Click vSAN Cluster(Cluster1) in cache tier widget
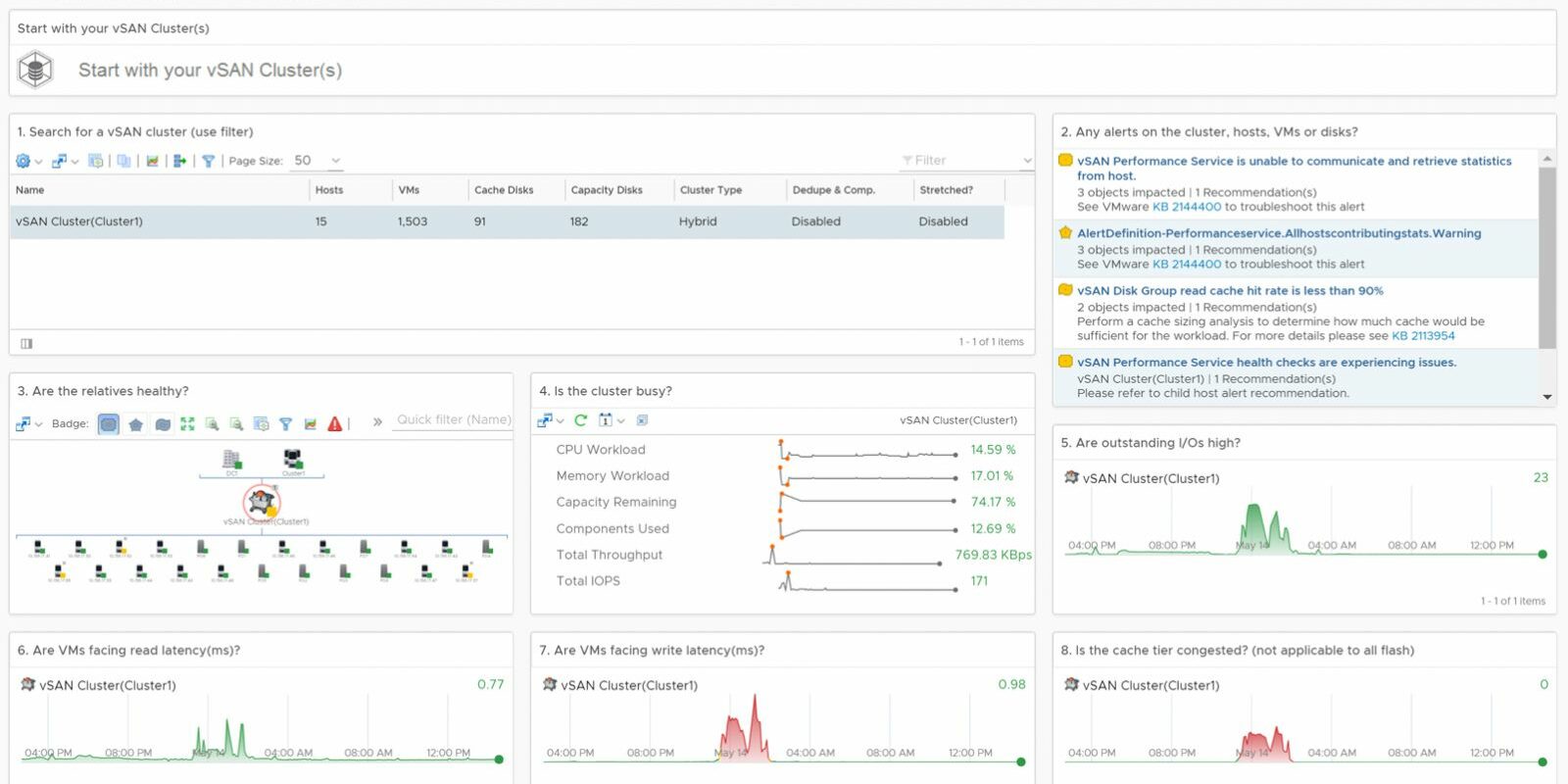Image resolution: width=1568 pixels, height=784 pixels. (x=1151, y=686)
